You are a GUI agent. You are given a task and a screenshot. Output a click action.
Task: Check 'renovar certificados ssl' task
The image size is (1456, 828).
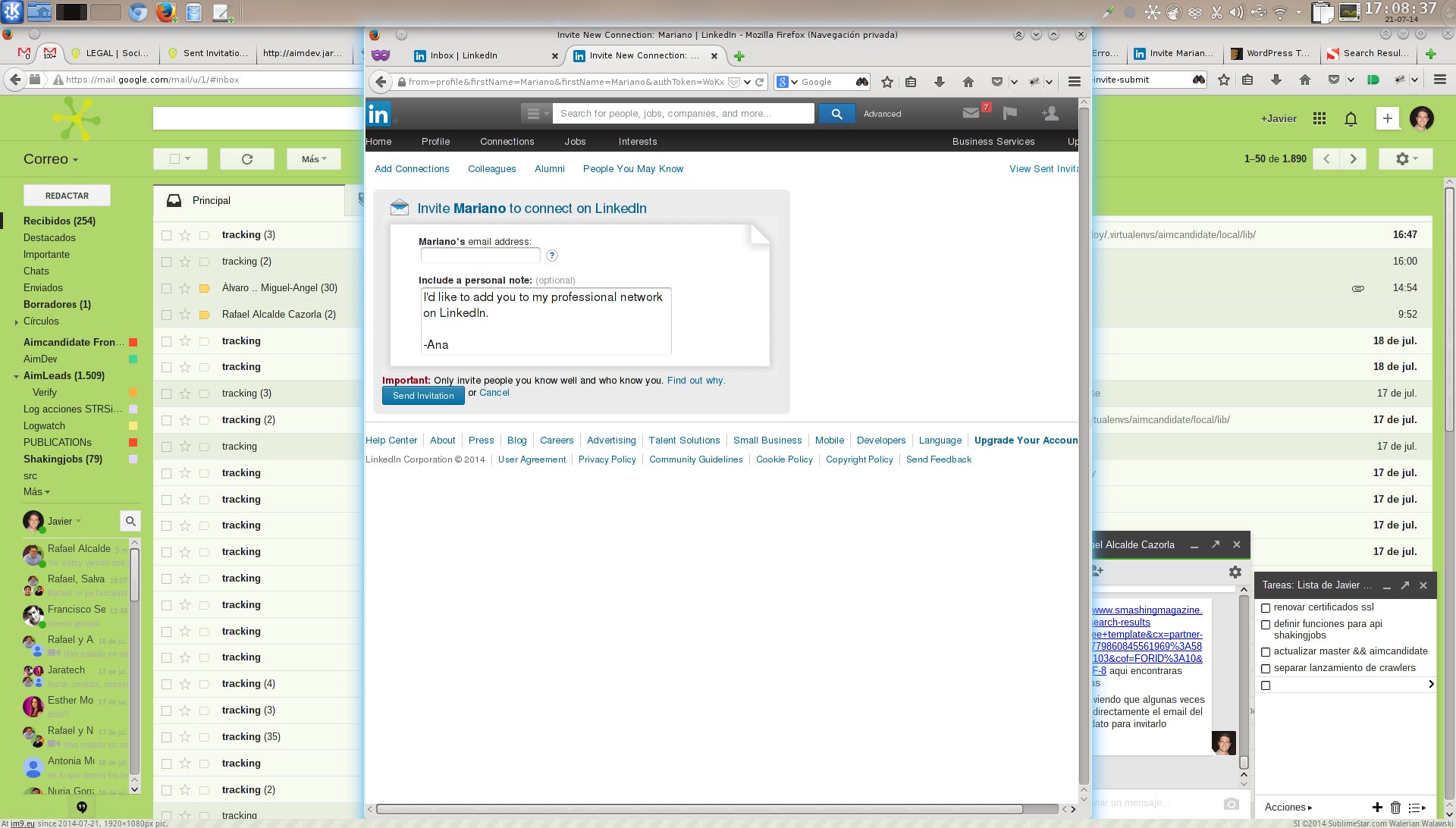point(1265,608)
